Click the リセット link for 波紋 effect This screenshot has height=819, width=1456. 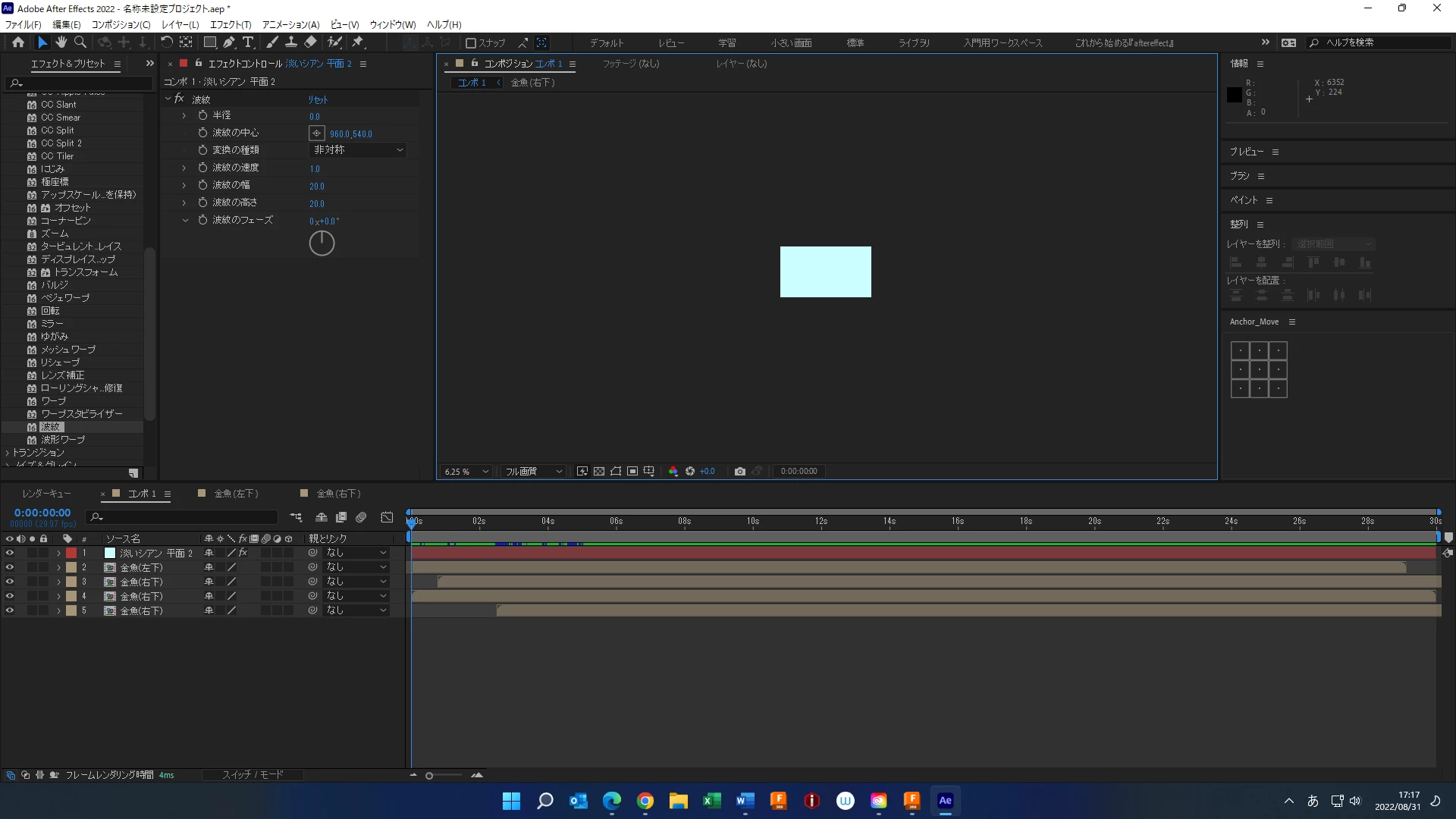point(318,99)
